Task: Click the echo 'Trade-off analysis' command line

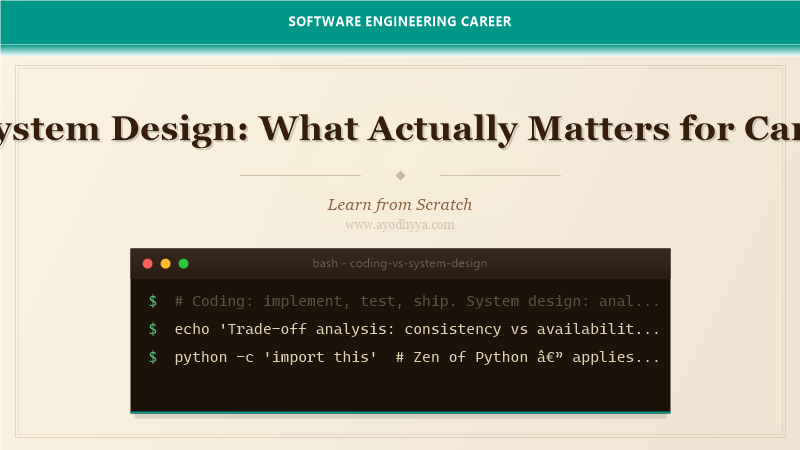Action: click(x=417, y=329)
